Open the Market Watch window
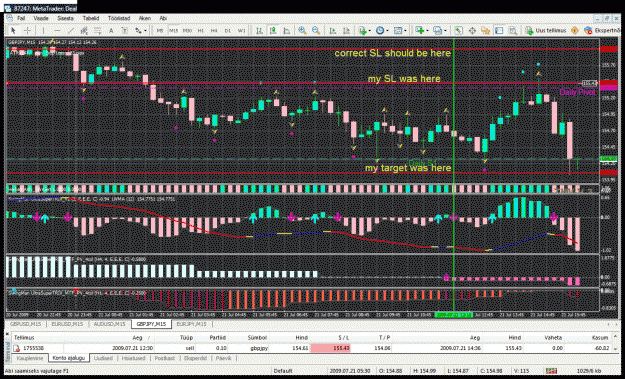The image size is (625, 379). tap(459, 31)
